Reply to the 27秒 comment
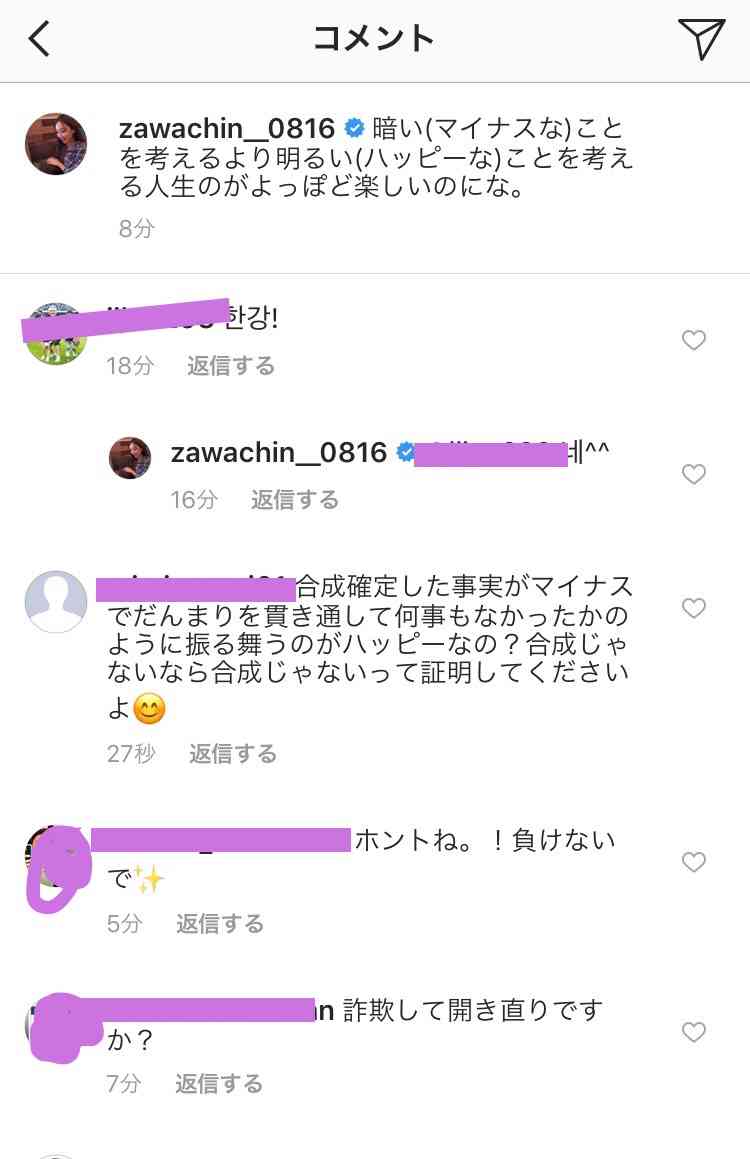Screen dimensions: 750x1159 [x=233, y=753]
